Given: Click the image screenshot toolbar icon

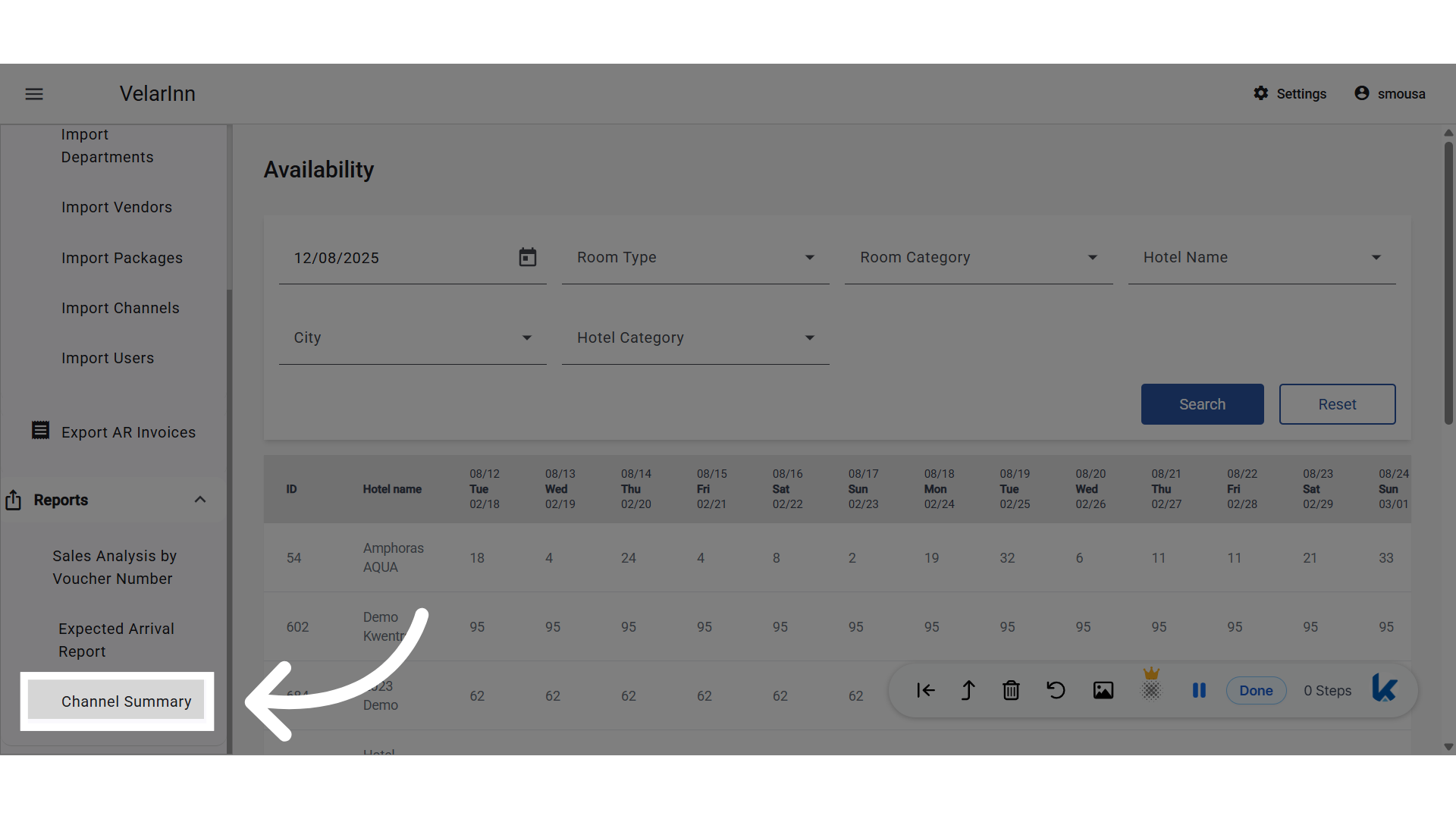Looking at the screenshot, I should 1103,690.
